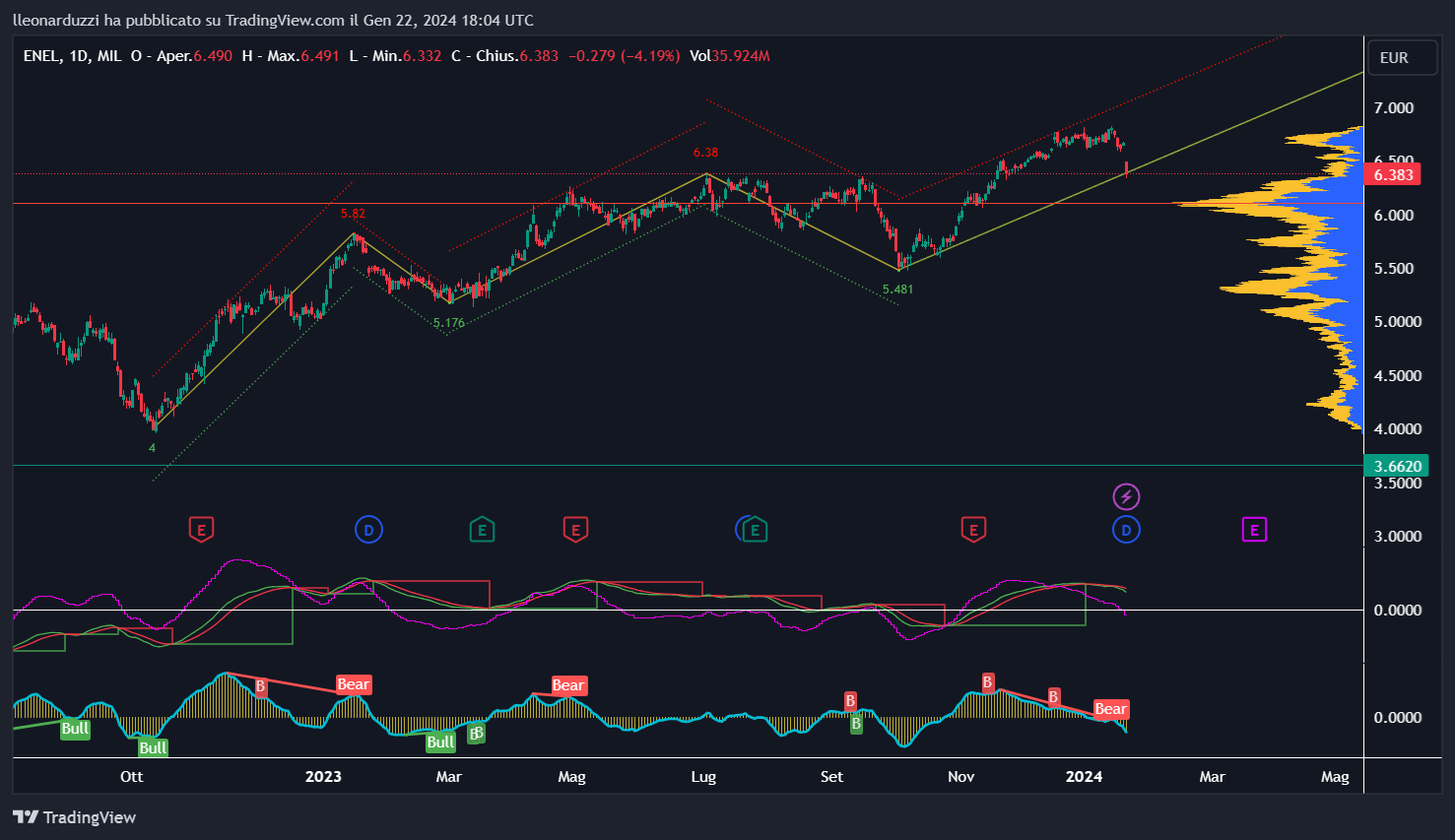Click the 2024 label on time axis
Screen dimensions: 1455x840
pos(1084,777)
